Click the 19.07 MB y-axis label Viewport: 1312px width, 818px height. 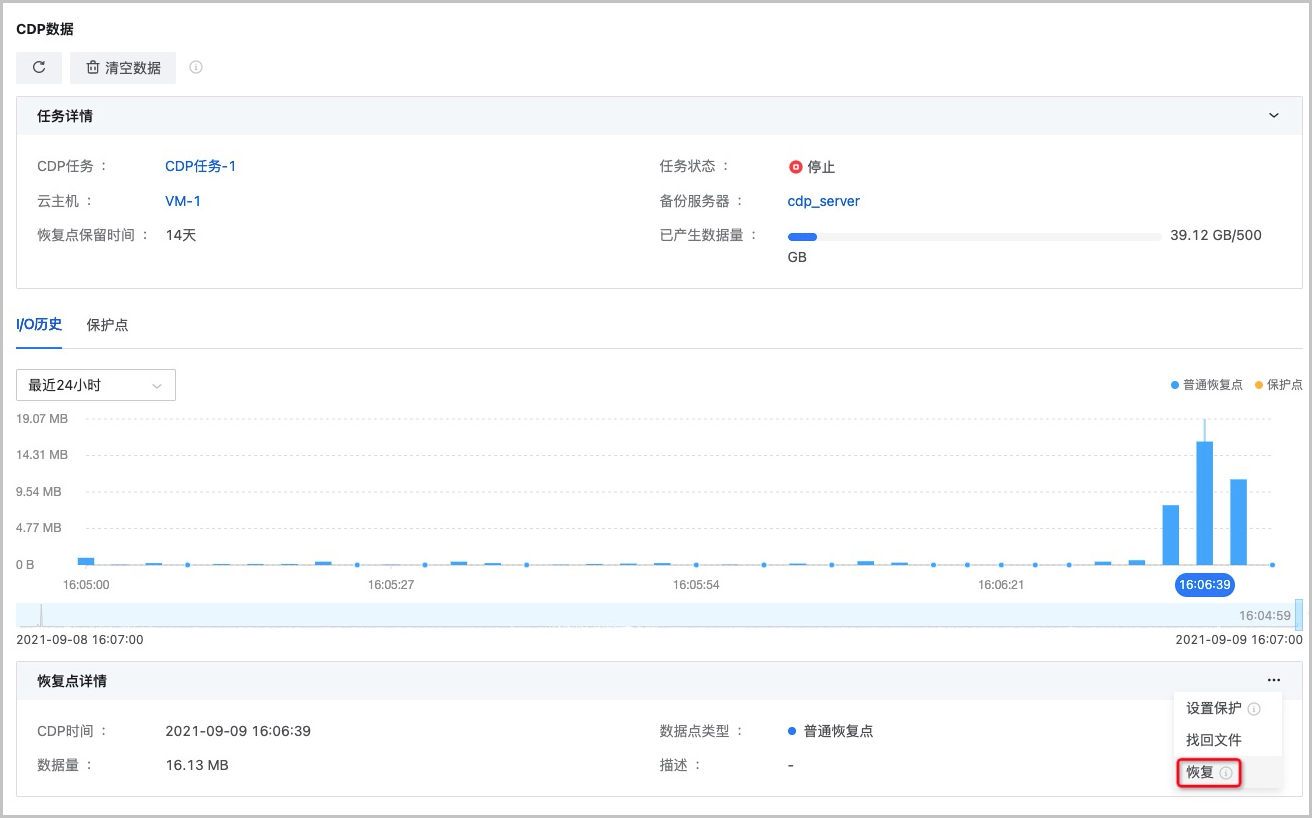[42, 419]
